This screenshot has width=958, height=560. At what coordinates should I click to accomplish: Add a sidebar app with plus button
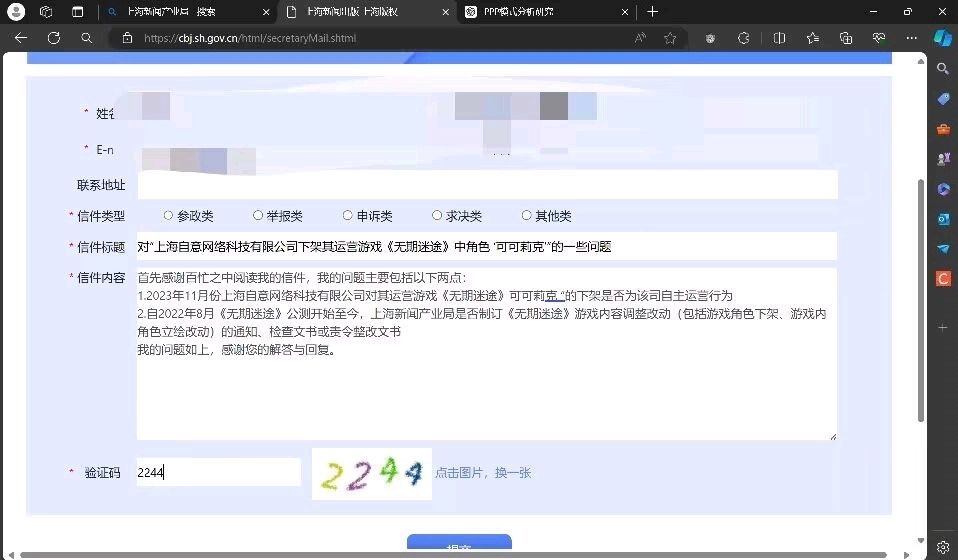click(x=942, y=327)
